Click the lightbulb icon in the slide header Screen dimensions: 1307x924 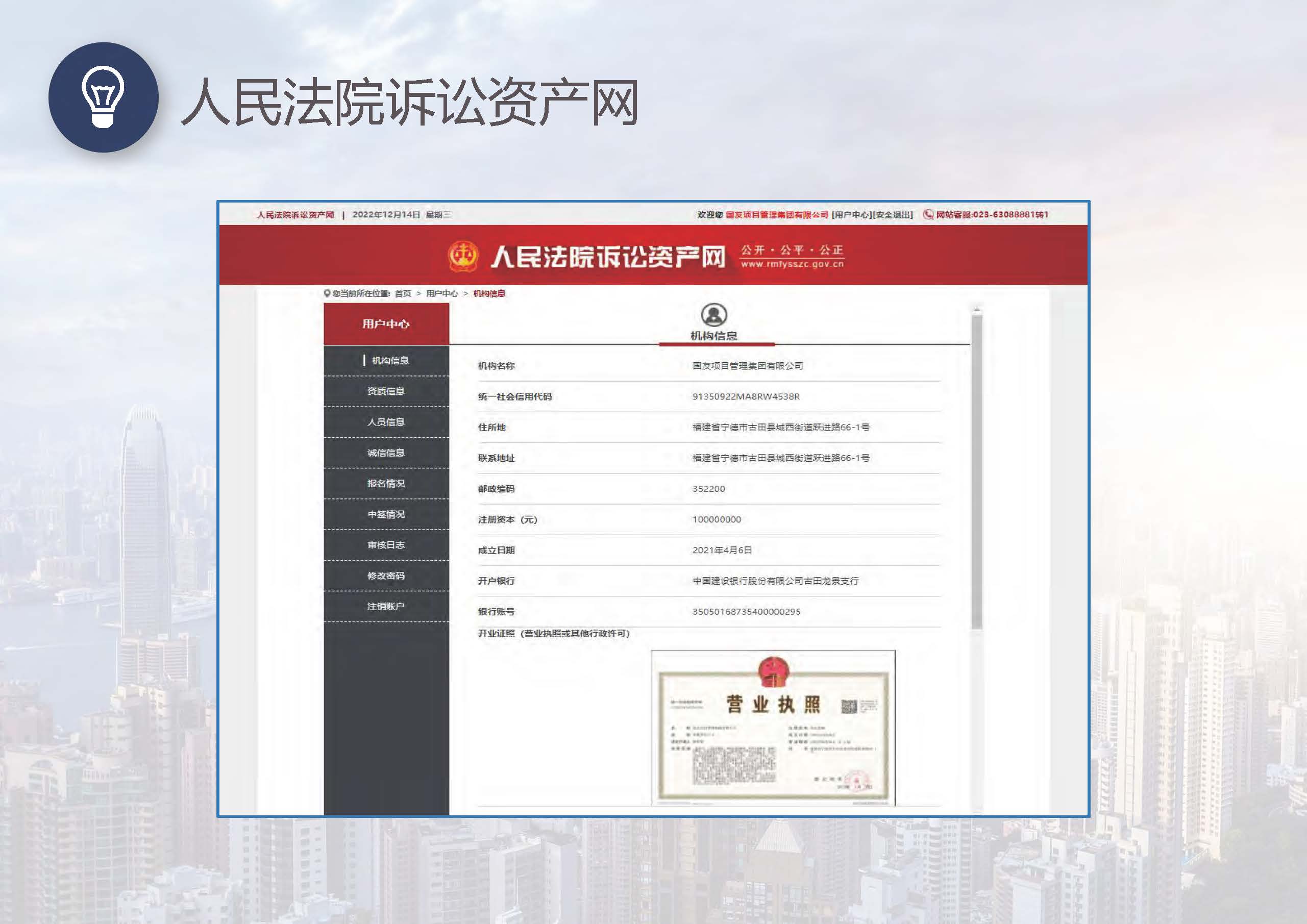[103, 97]
